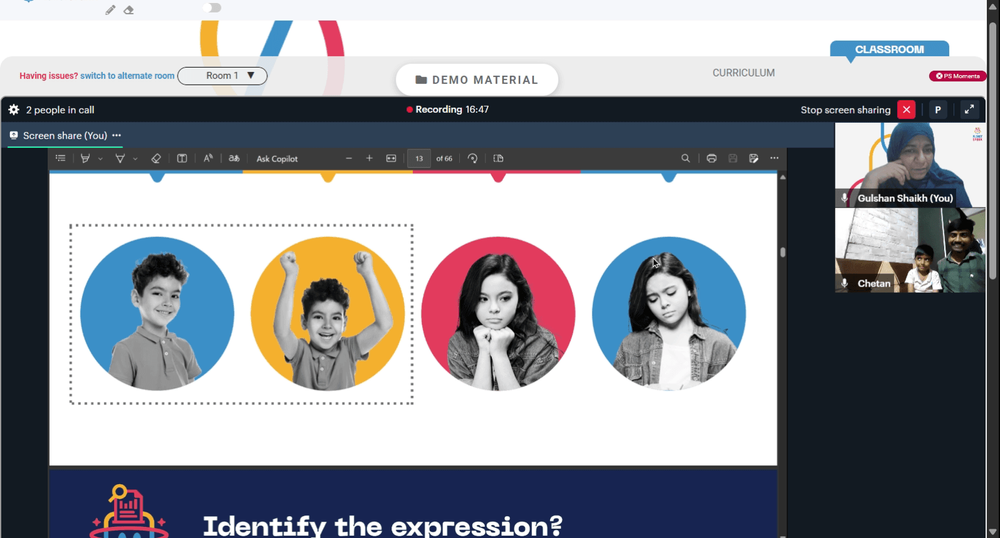Open the PDF contents list icon

[61, 158]
